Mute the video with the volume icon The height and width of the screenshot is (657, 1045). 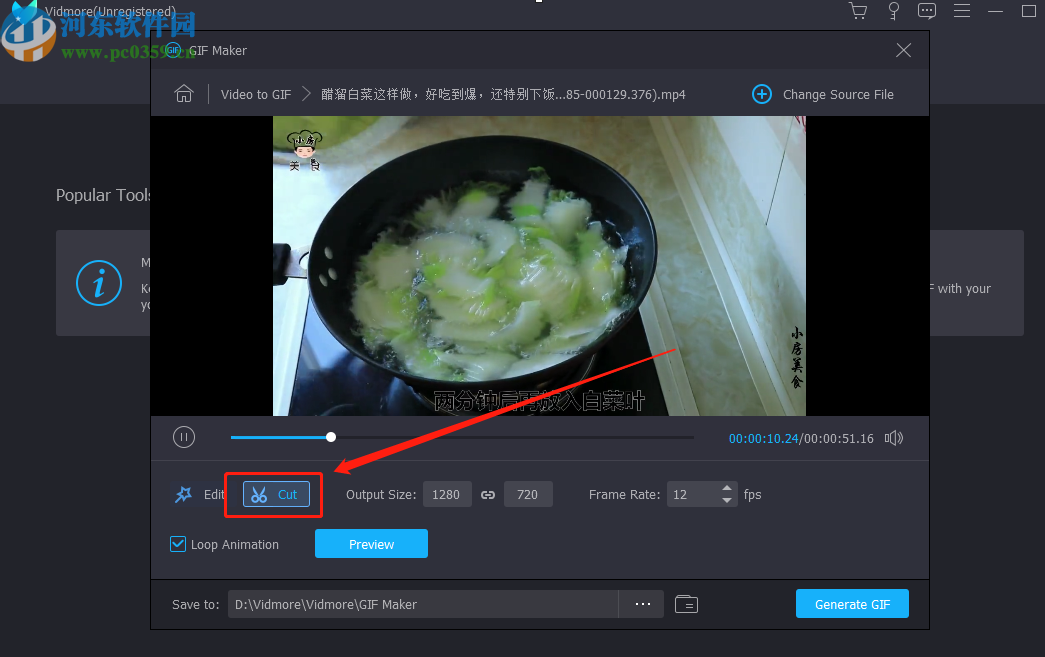pos(894,438)
